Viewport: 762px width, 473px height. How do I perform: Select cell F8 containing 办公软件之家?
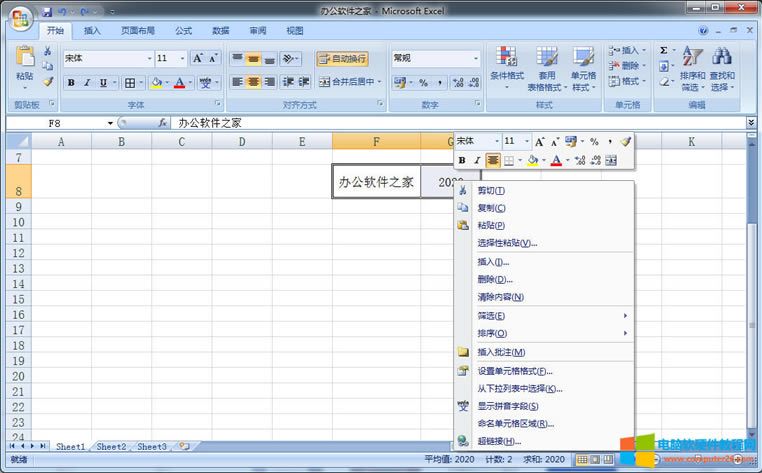376,182
